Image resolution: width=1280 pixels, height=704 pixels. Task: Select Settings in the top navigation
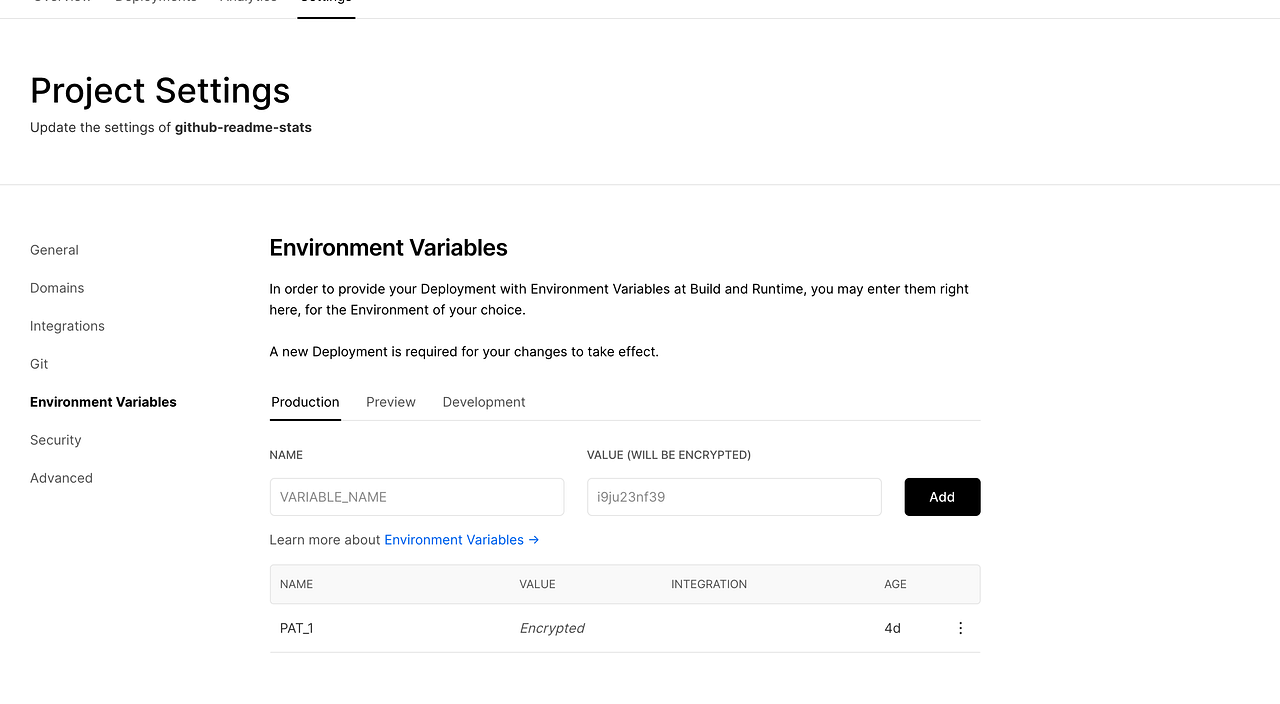tap(326, 4)
